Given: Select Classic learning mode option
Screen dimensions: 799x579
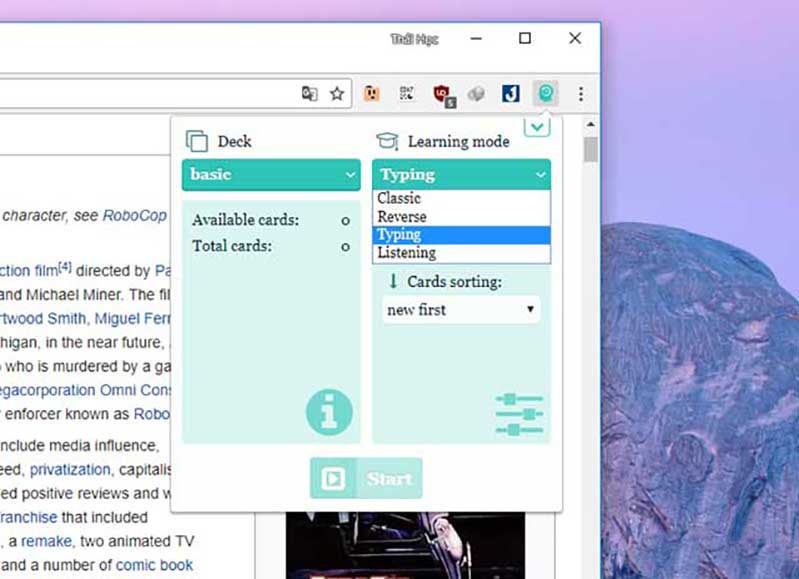Looking at the screenshot, I should (400, 198).
